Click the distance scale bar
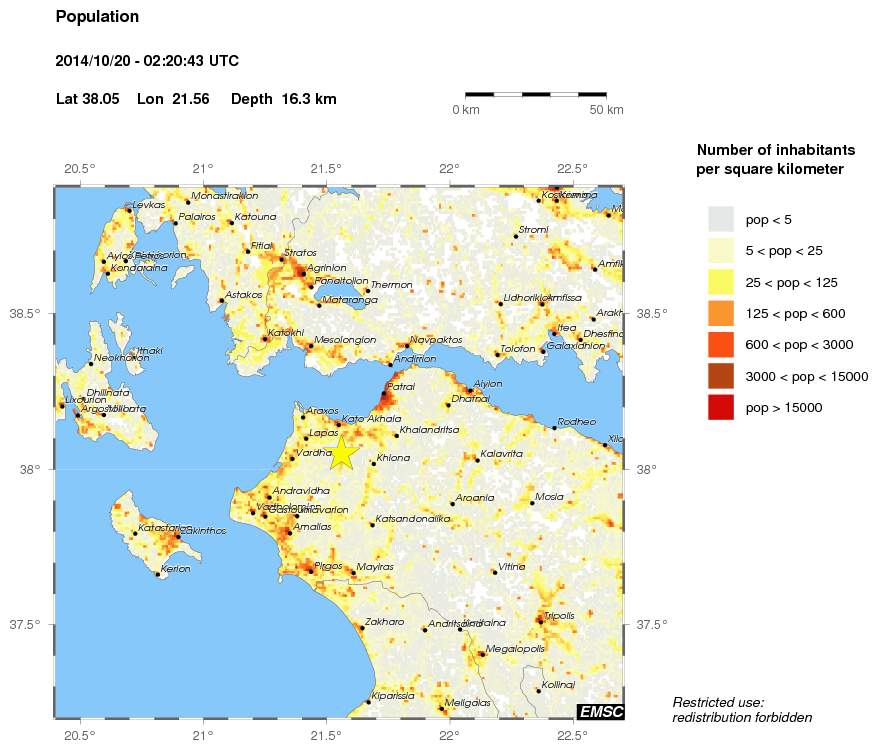 point(536,95)
